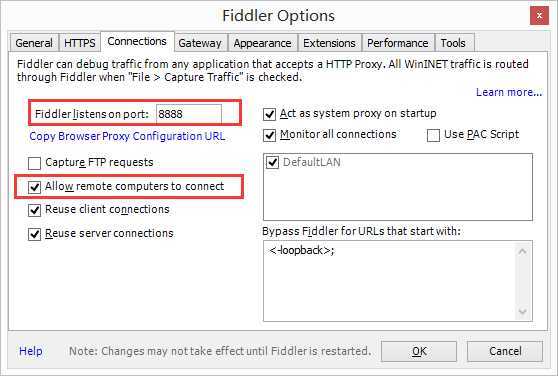Open the Appearance tab
558x376 pixels.
(x=263, y=43)
